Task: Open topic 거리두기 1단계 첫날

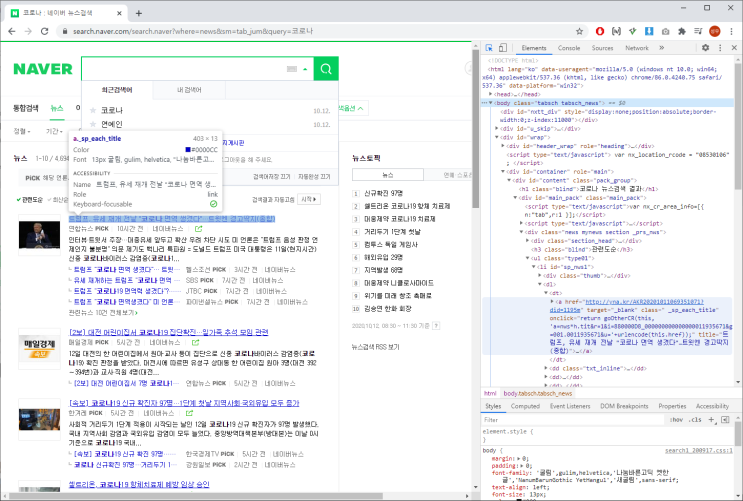Action: (x=392, y=232)
